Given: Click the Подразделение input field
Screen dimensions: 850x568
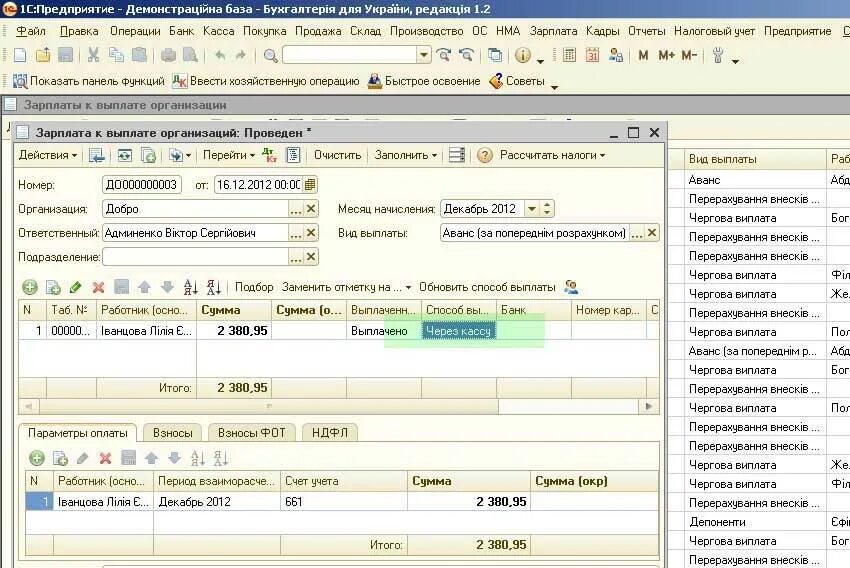Looking at the screenshot, I should [195, 256].
